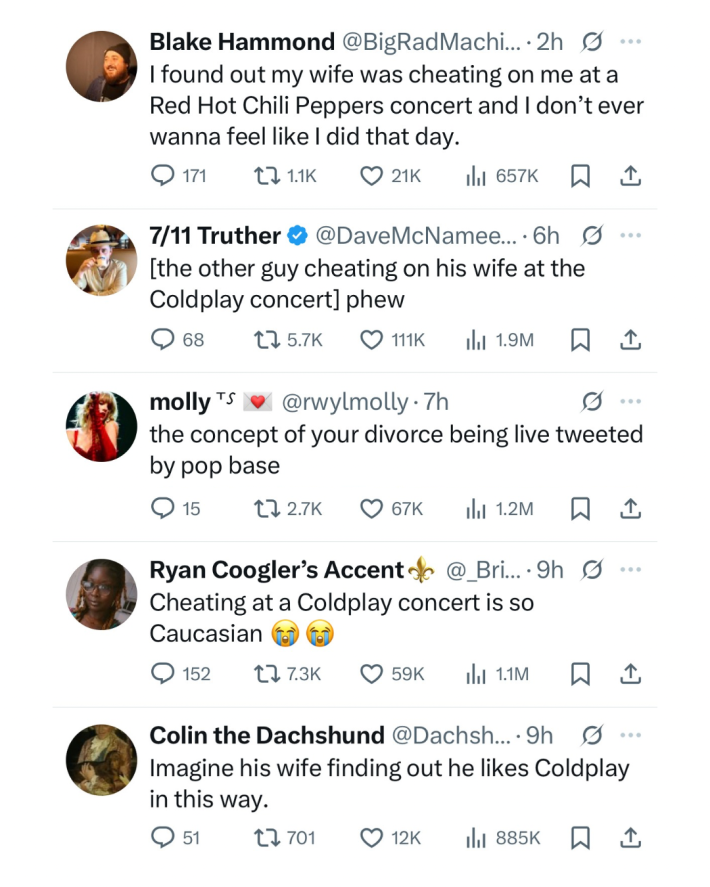Image resolution: width=710 pixels, height=887 pixels.
Task: Bookmark the 7/11 Truther tweet
Action: [579, 340]
